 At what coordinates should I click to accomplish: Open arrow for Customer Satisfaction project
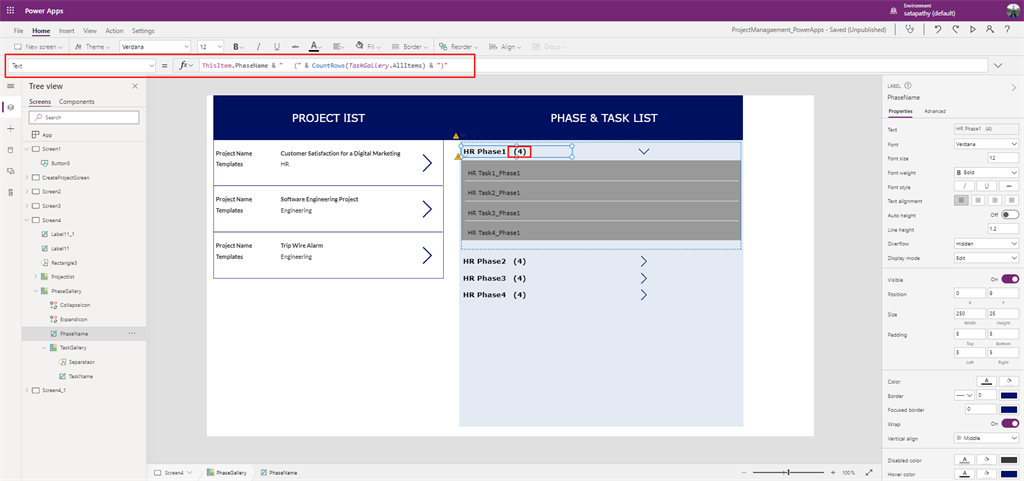pyautogui.click(x=428, y=163)
